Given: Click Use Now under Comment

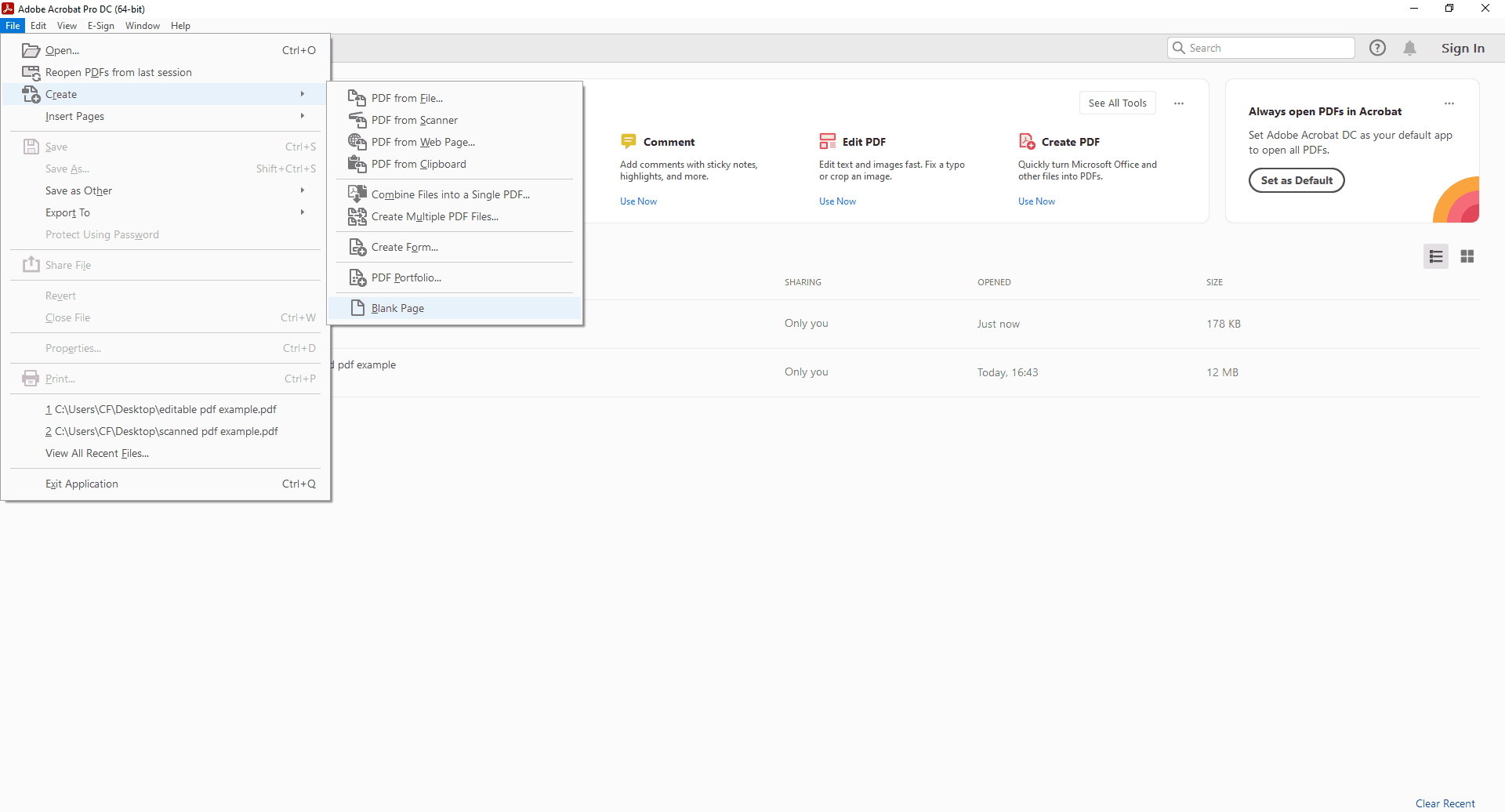Looking at the screenshot, I should tap(638, 201).
